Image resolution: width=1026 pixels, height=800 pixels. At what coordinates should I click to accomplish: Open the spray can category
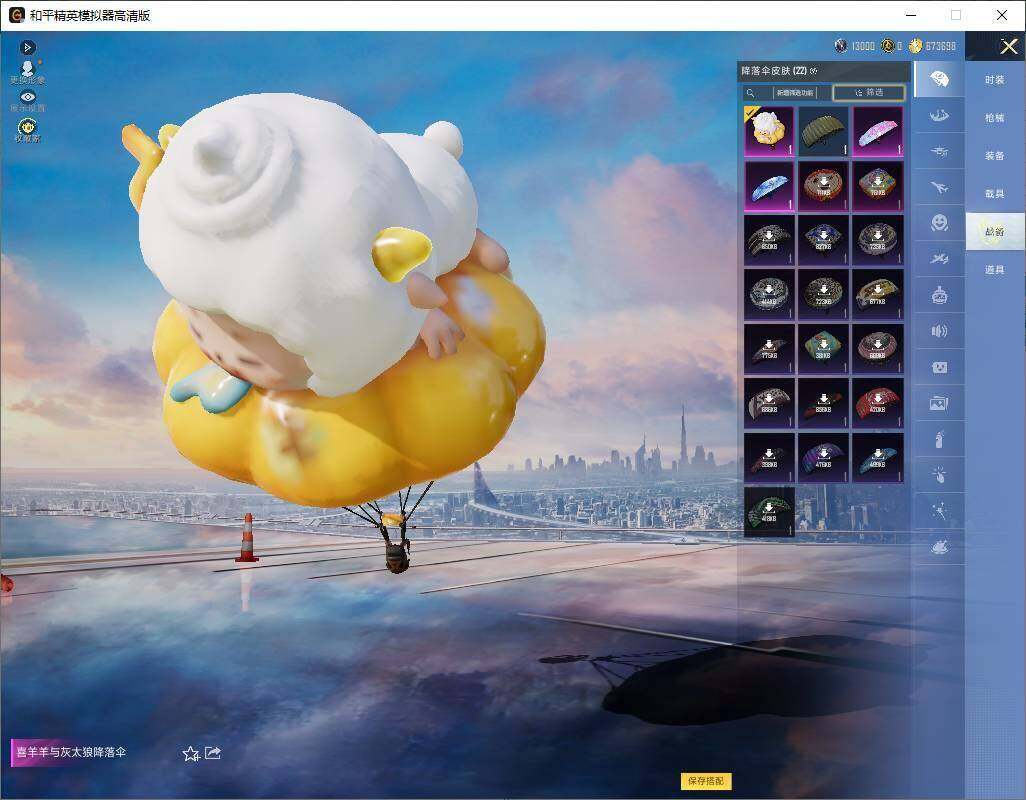(x=939, y=439)
